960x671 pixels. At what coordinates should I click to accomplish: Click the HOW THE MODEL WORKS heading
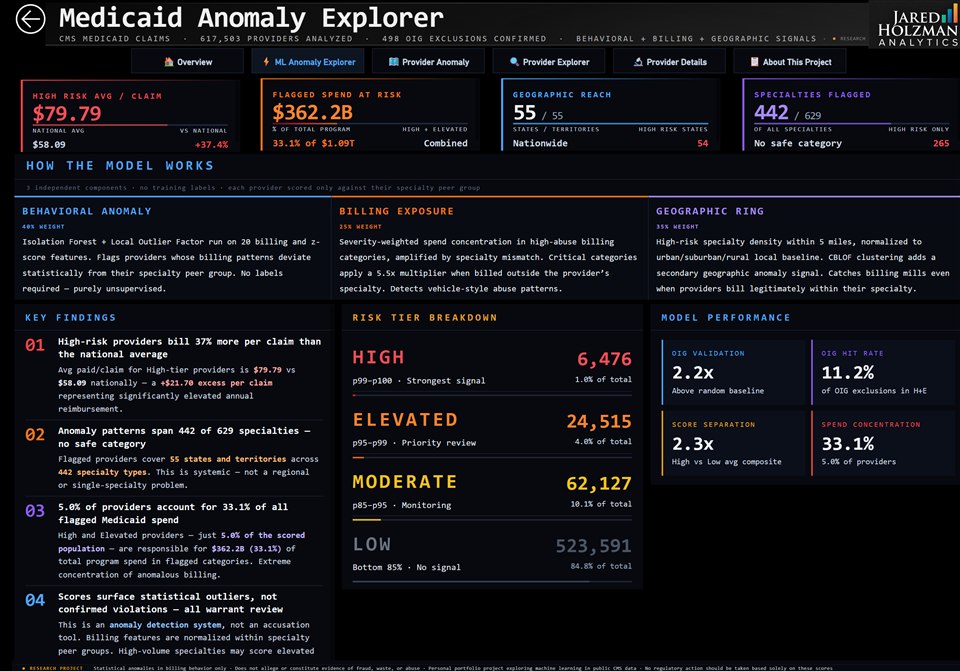[x=120, y=165]
